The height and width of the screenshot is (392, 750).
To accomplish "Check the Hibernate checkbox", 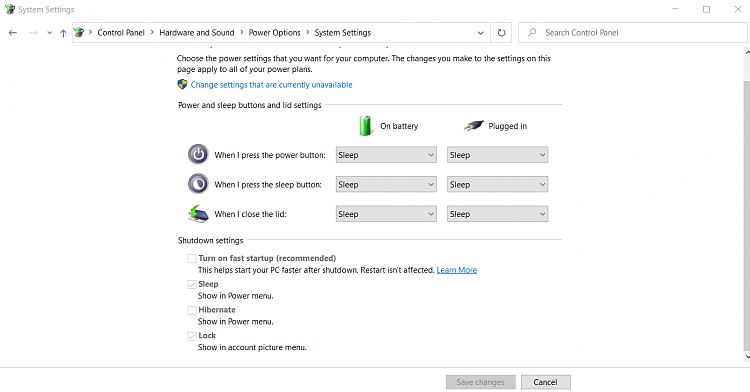I will [x=192, y=310].
